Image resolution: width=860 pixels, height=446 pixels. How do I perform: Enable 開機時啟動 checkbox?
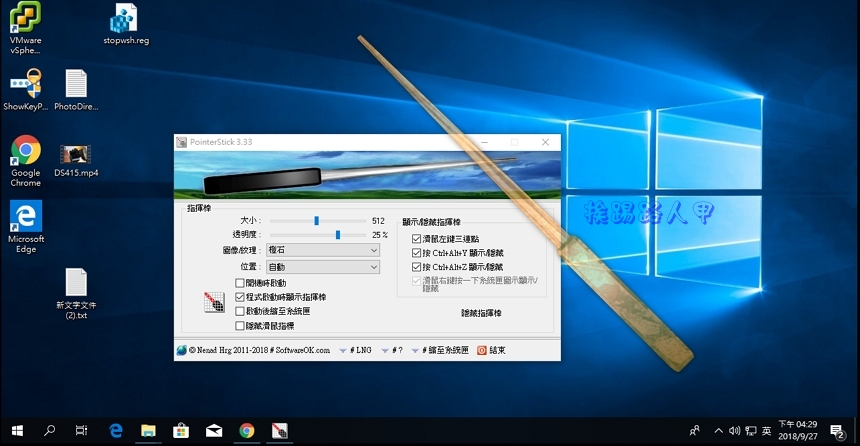point(240,283)
